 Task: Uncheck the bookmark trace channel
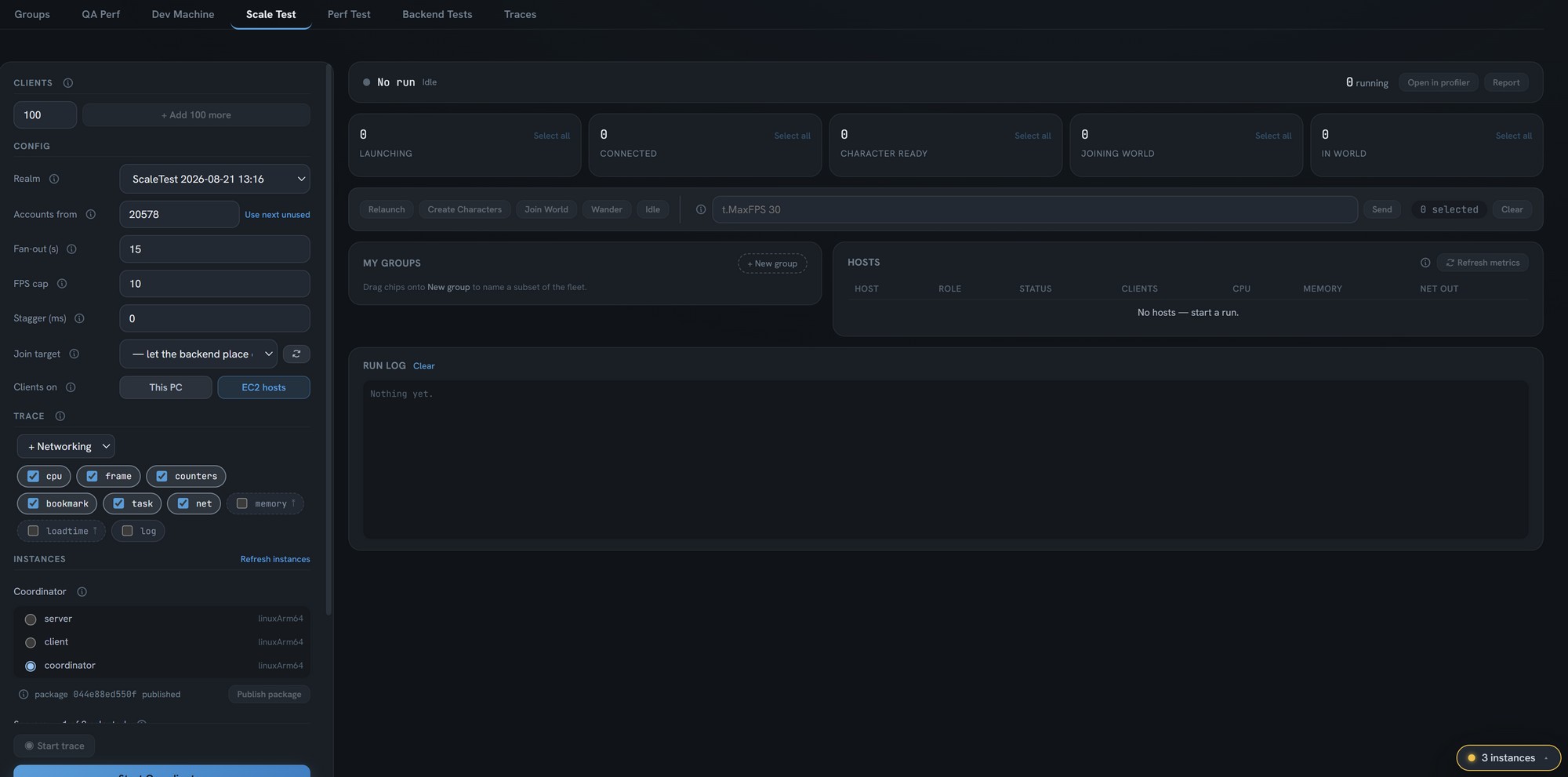(33, 503)
